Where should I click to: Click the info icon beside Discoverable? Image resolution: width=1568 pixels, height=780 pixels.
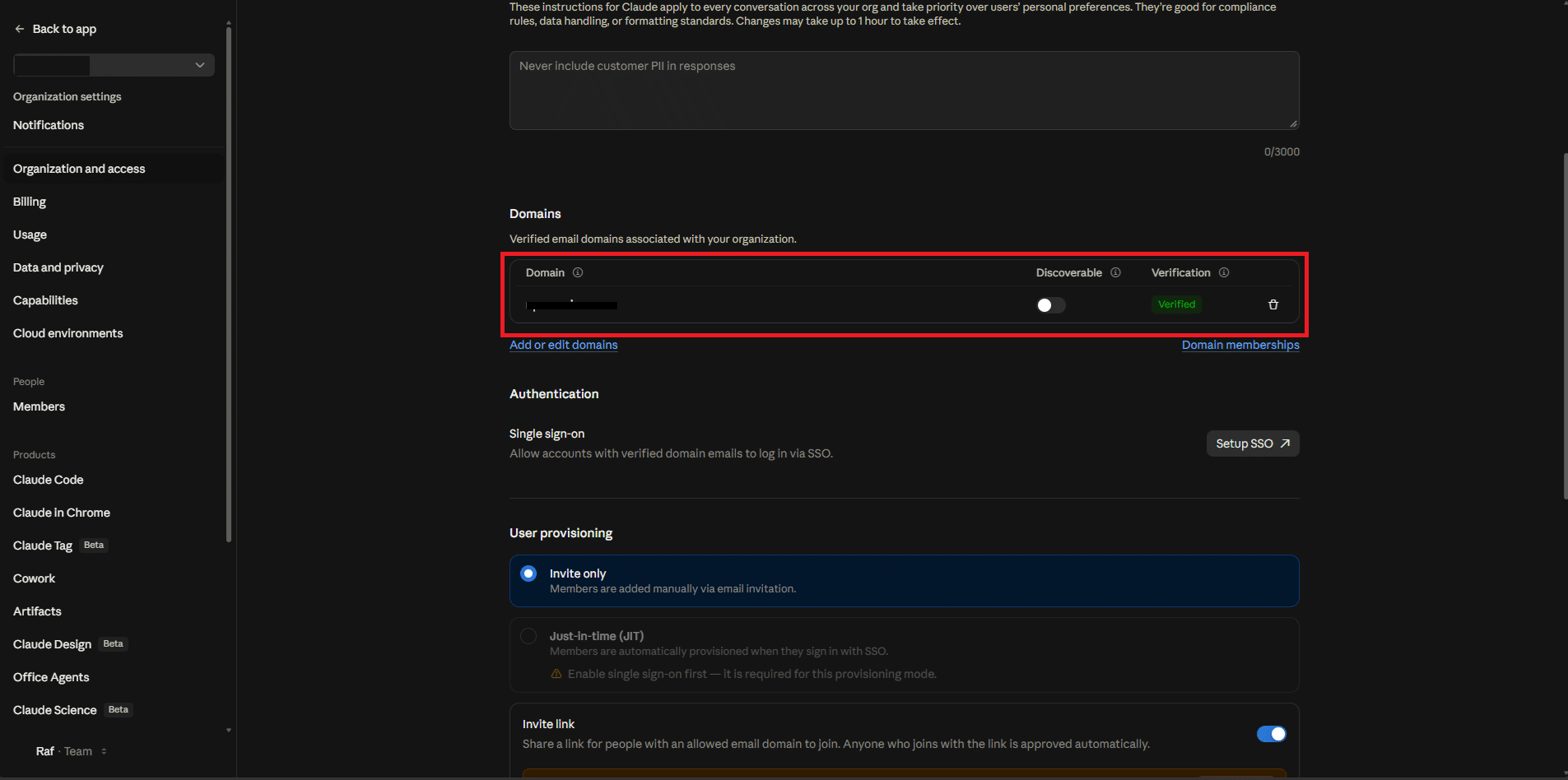[x=1115, y=272]
